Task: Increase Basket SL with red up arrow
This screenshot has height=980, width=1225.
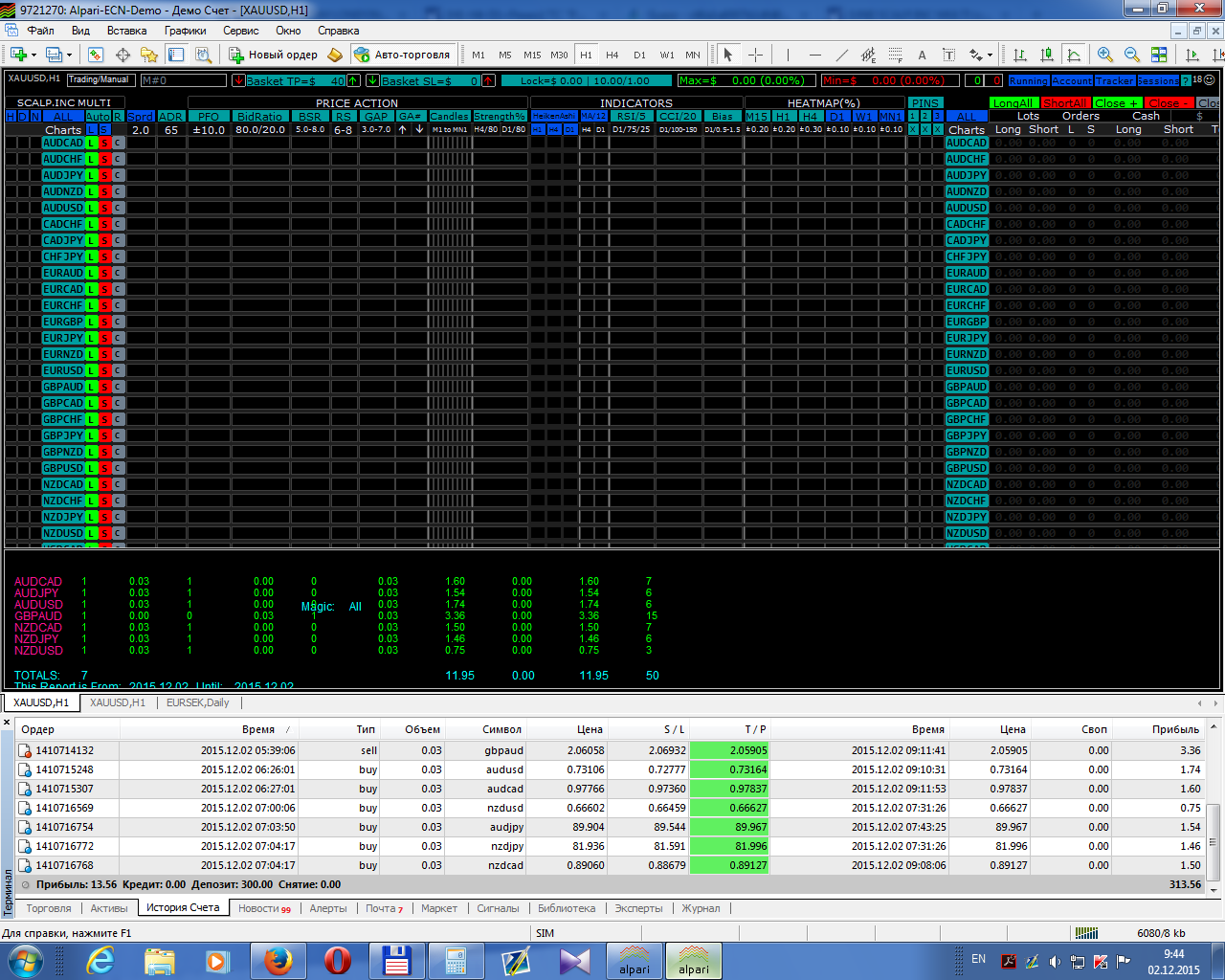Action: pos(489,80)
